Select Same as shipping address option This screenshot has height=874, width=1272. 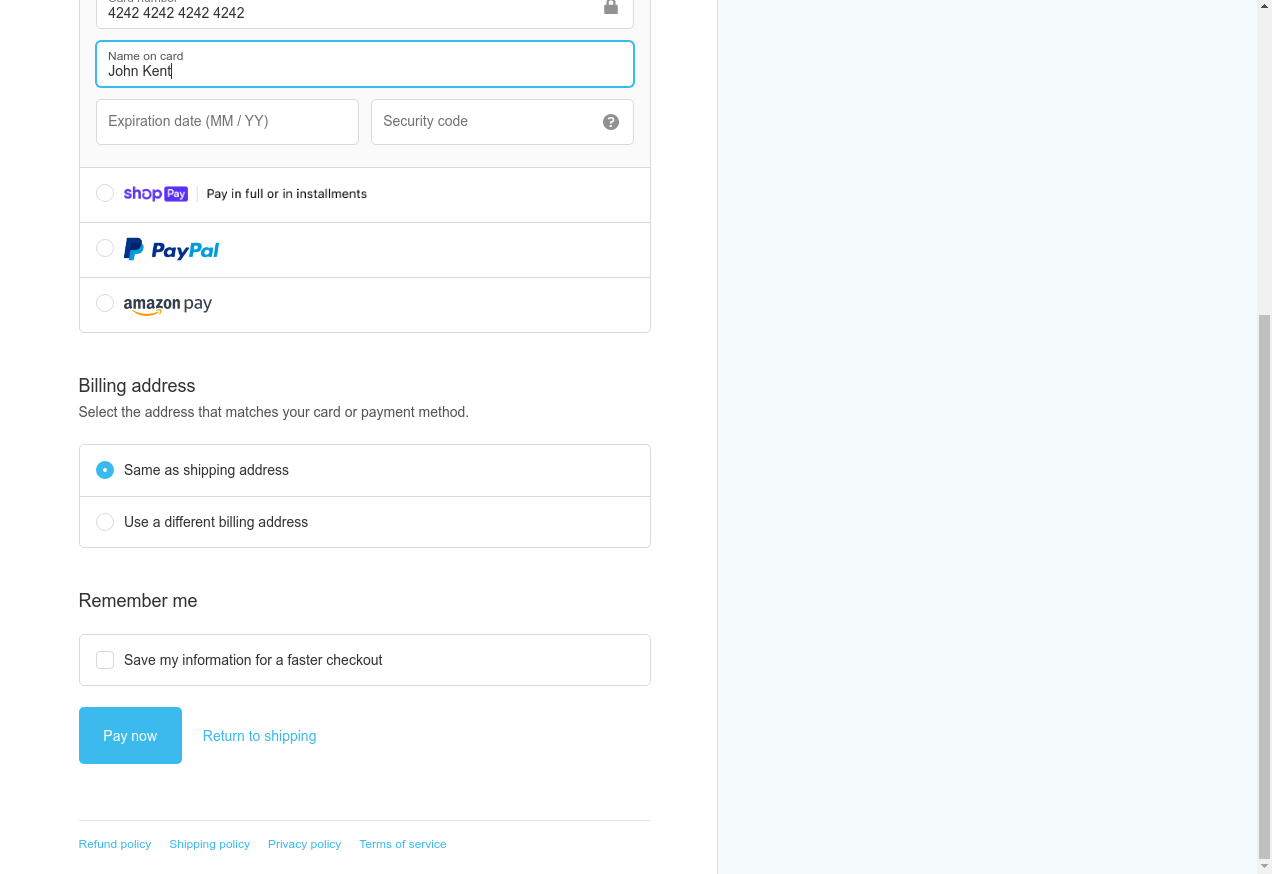click(x=105, y=470)
